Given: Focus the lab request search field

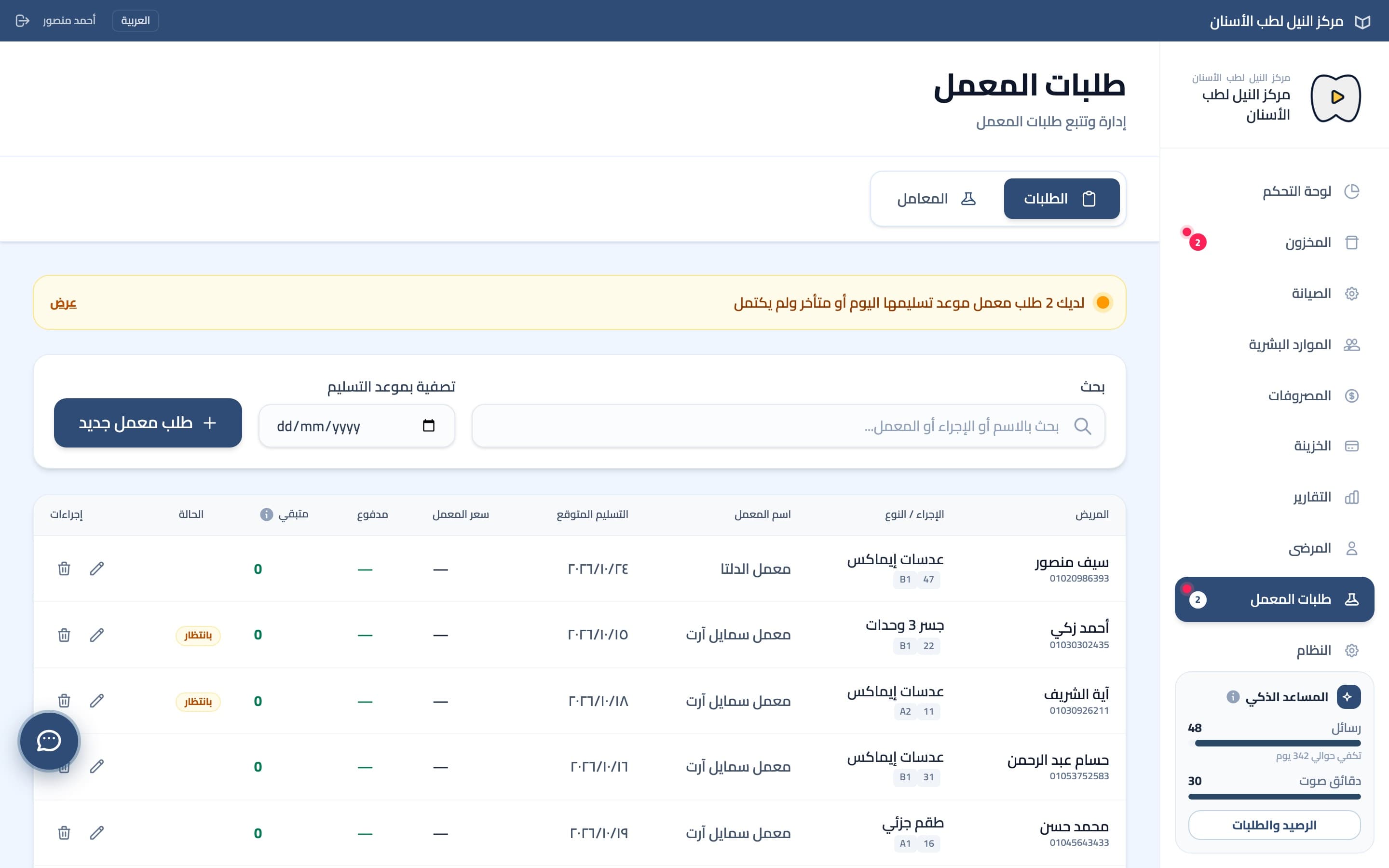Looking at the screenshot, I should point(788,426).
